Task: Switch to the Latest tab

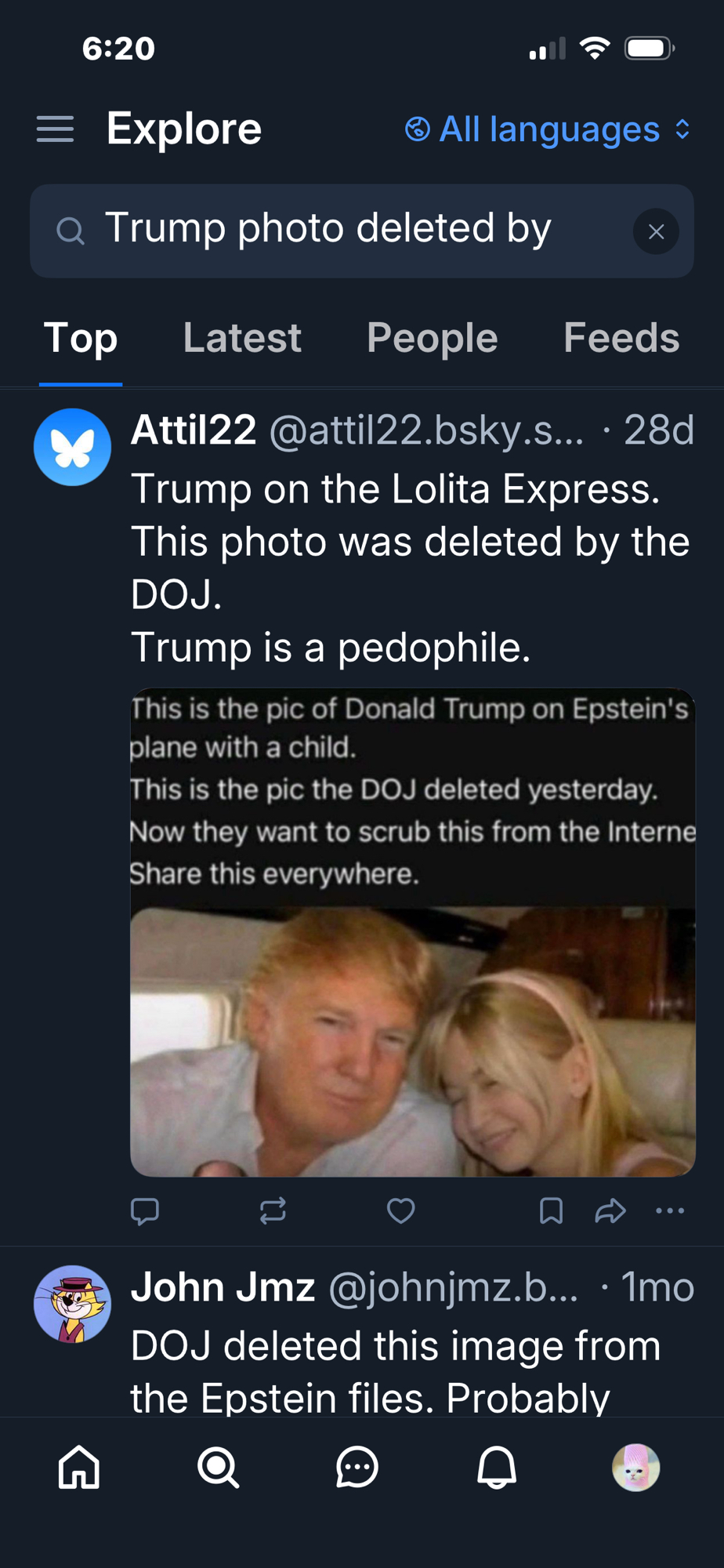Action: pyautogui.click(x=242, y=338)
